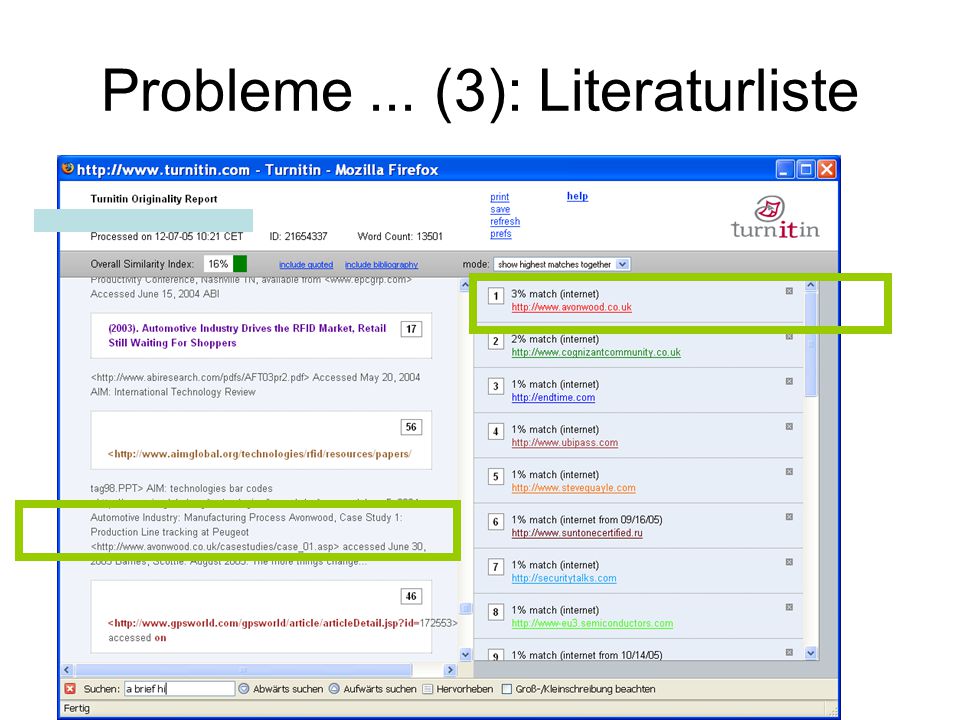Select match number 5 badge in source list
Screen dimensions: 960x720
(x=496, y=477)
